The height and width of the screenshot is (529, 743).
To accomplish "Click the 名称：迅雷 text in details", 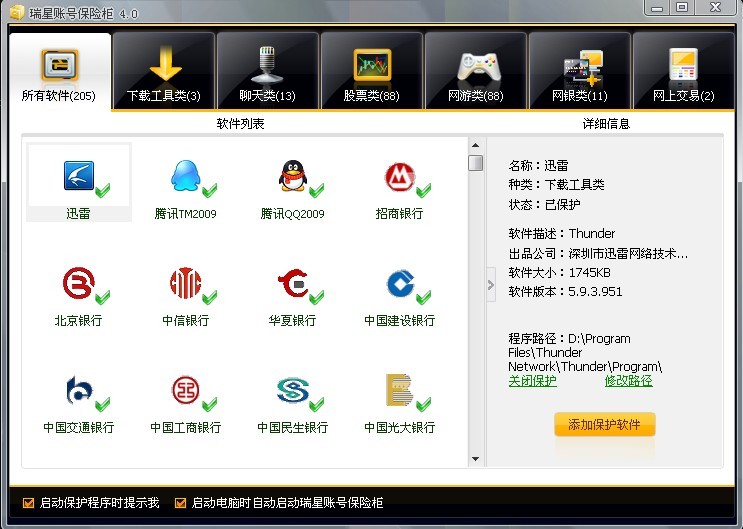I will [x=538, y=165].
